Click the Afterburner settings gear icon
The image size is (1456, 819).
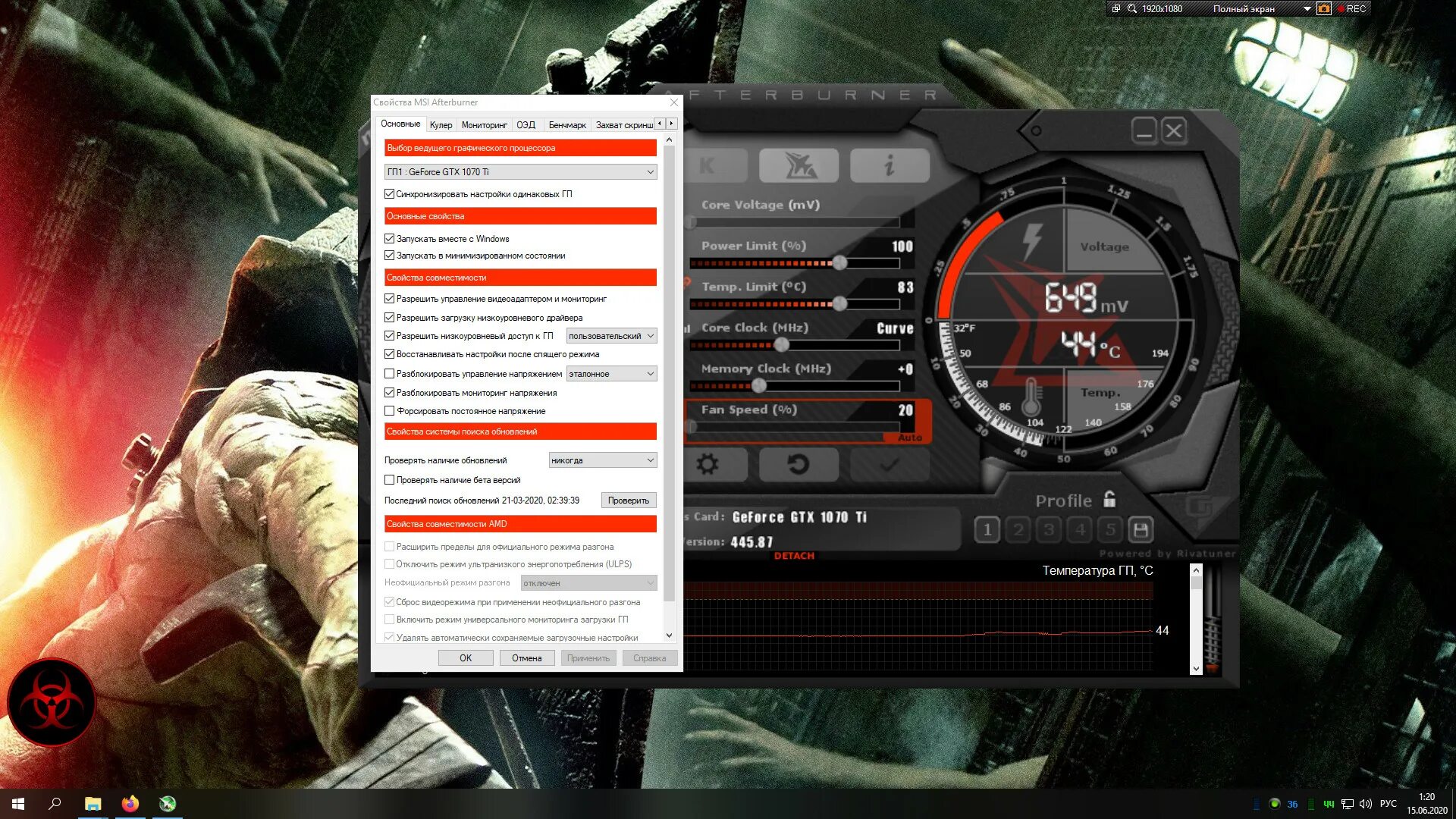pyautogui.click(x=707, y=464)
